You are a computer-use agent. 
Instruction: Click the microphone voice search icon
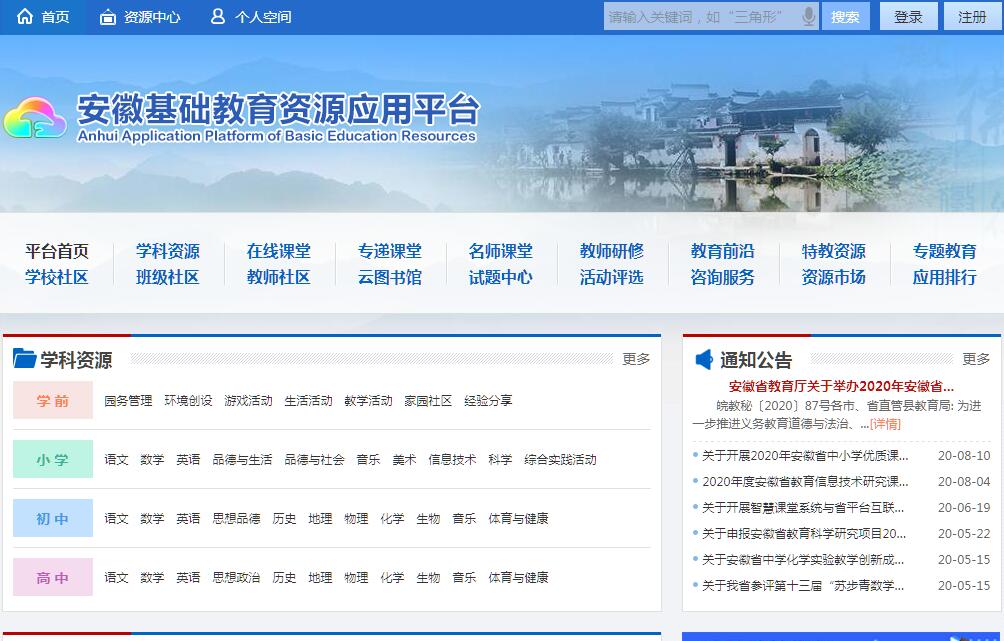809,17
